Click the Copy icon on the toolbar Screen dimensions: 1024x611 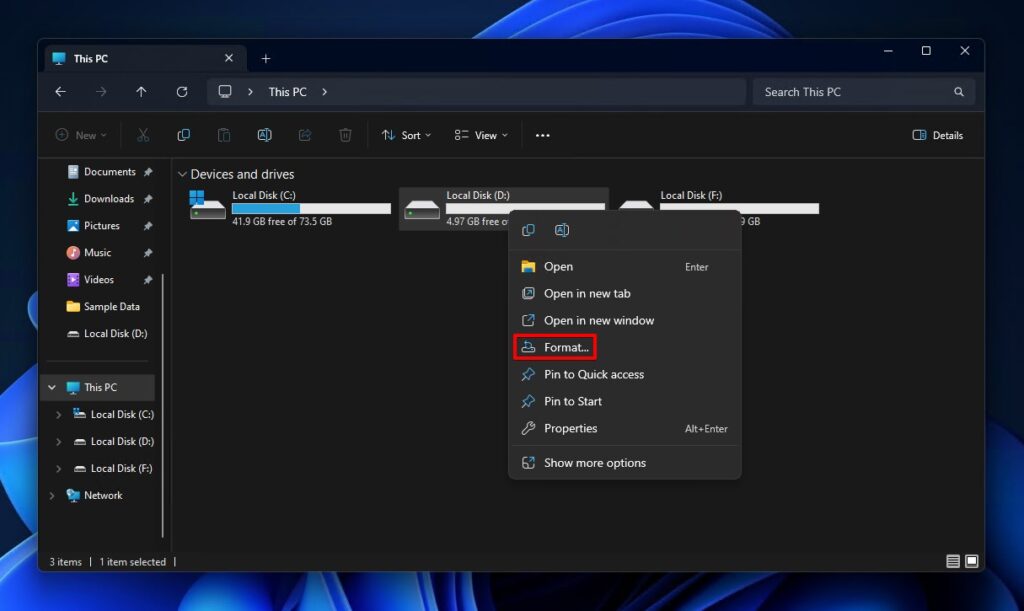(x=183, y=135)
